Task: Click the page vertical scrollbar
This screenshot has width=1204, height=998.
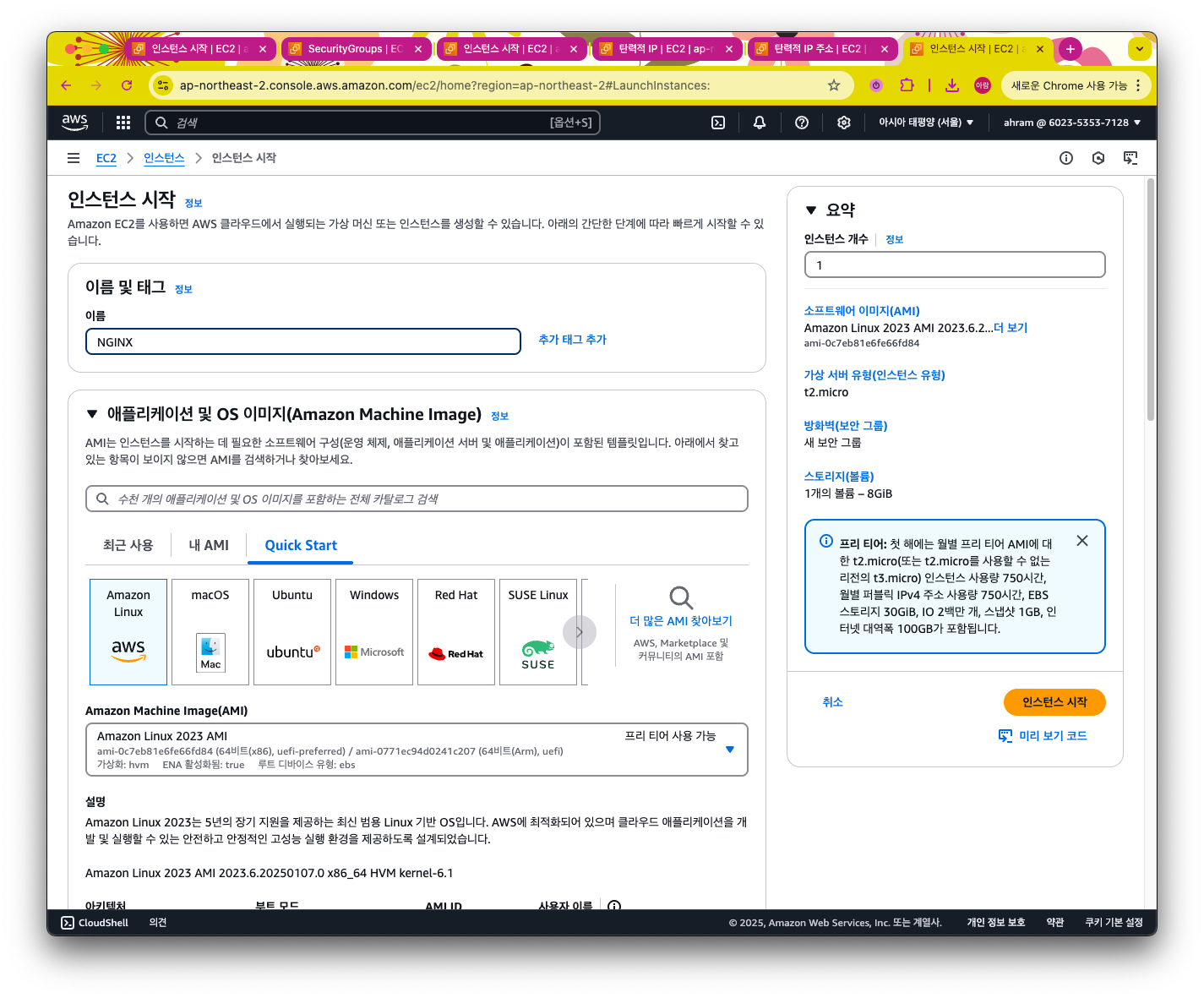Action: click(x=1151, y=300)
